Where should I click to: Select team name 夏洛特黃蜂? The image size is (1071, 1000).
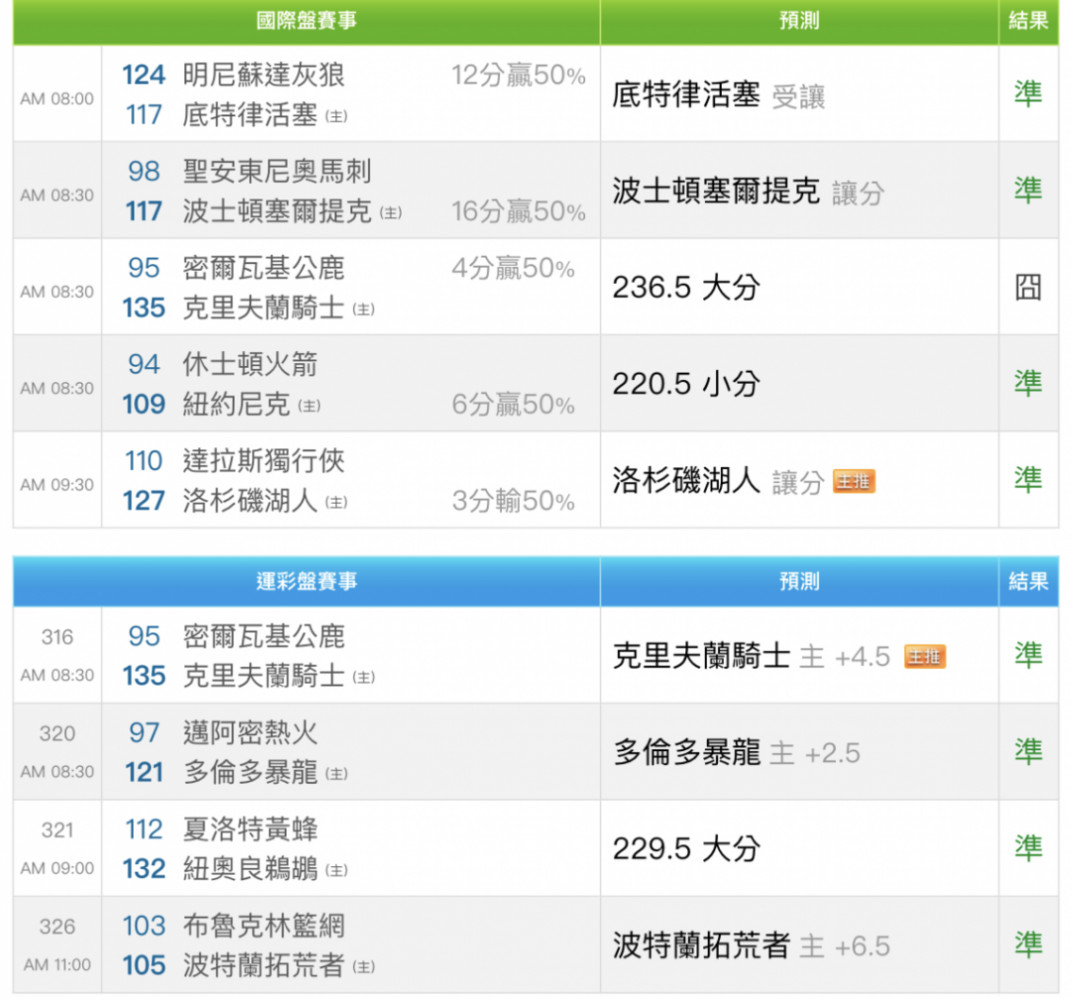coord(250,830)
